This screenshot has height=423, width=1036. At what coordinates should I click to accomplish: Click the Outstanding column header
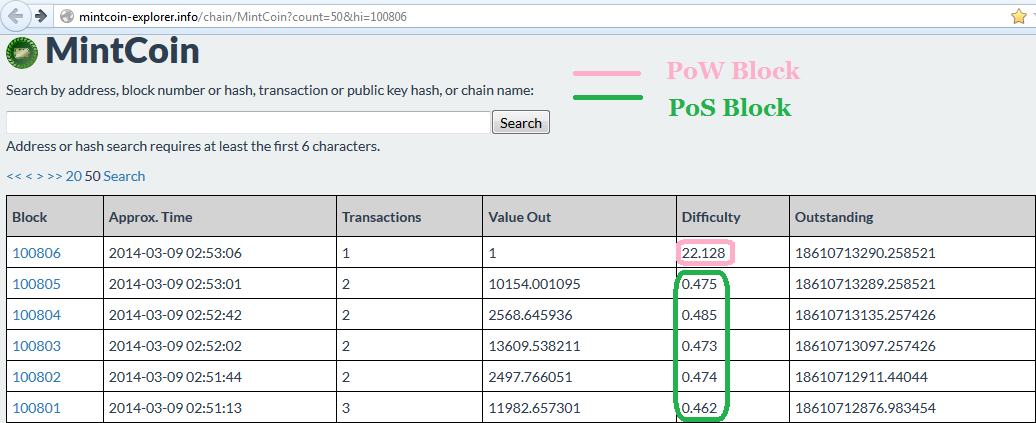912,216
